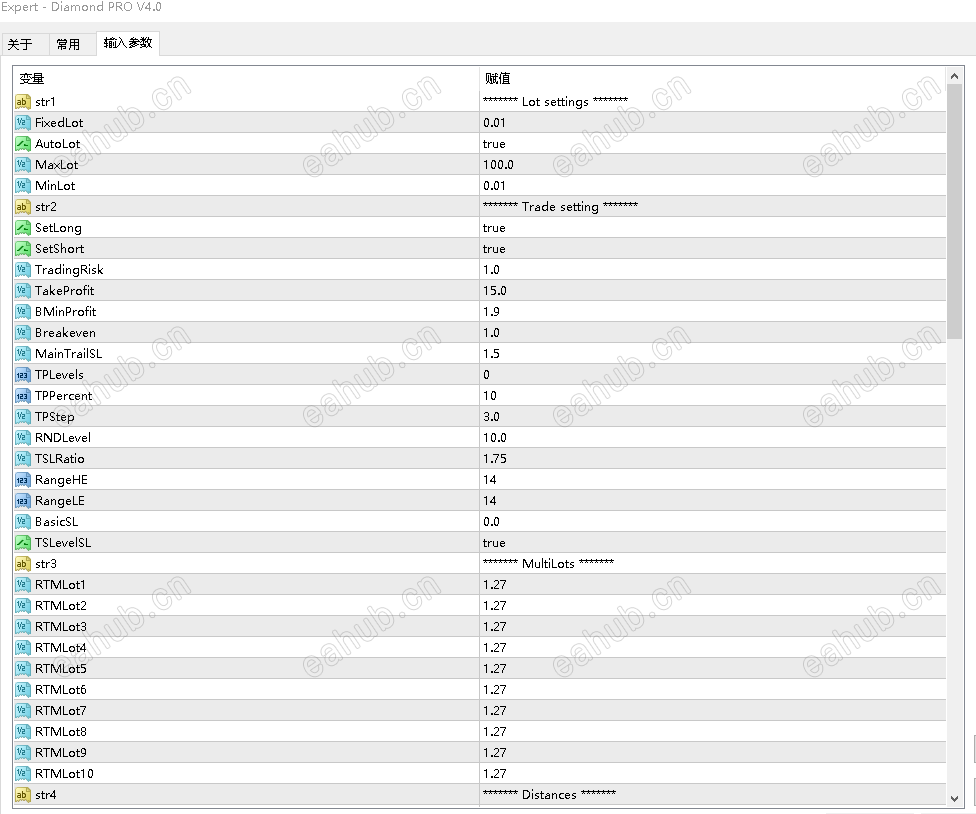
Task: Toggle the AutoLot true value
Action: pos(494,144)
